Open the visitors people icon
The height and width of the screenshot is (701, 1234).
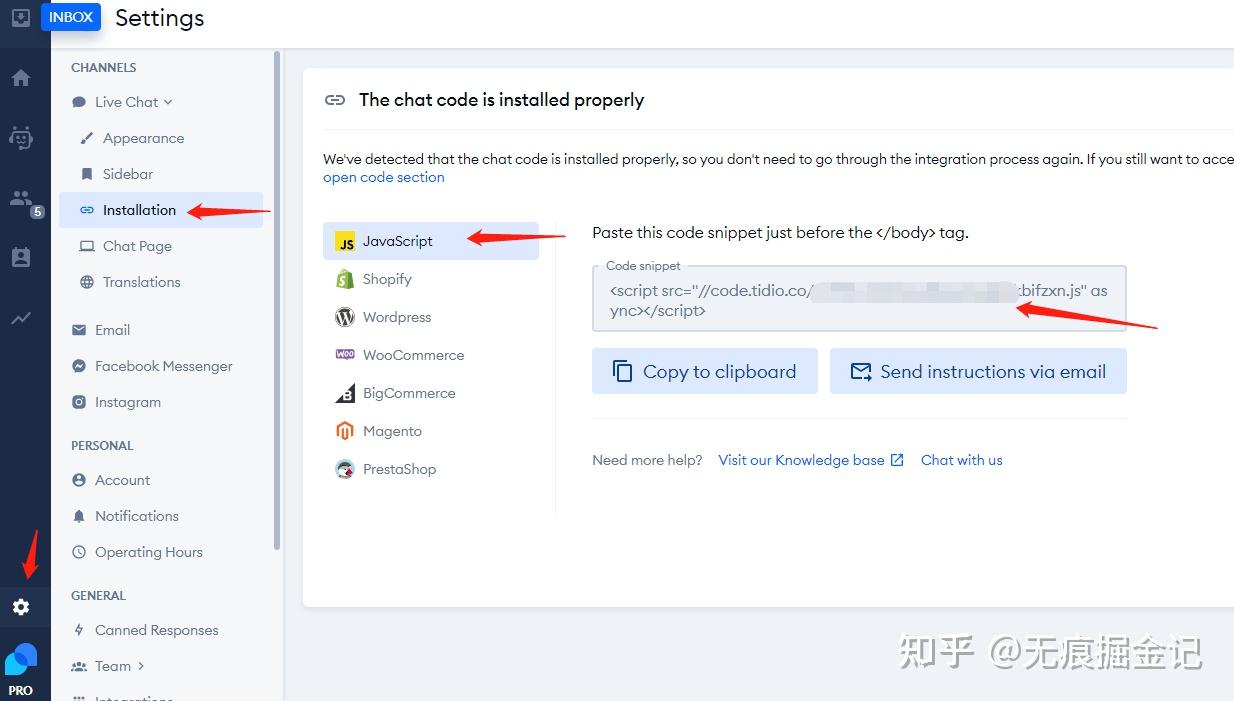pos(21,198)
